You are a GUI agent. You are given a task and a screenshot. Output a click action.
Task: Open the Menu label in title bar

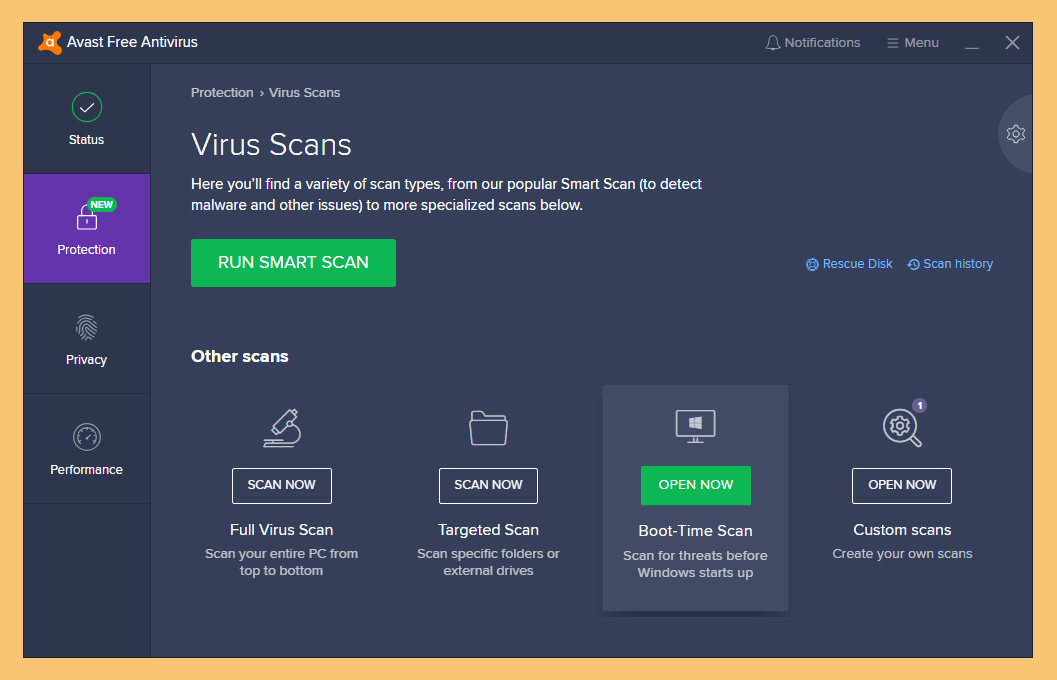tap(922, 43)
